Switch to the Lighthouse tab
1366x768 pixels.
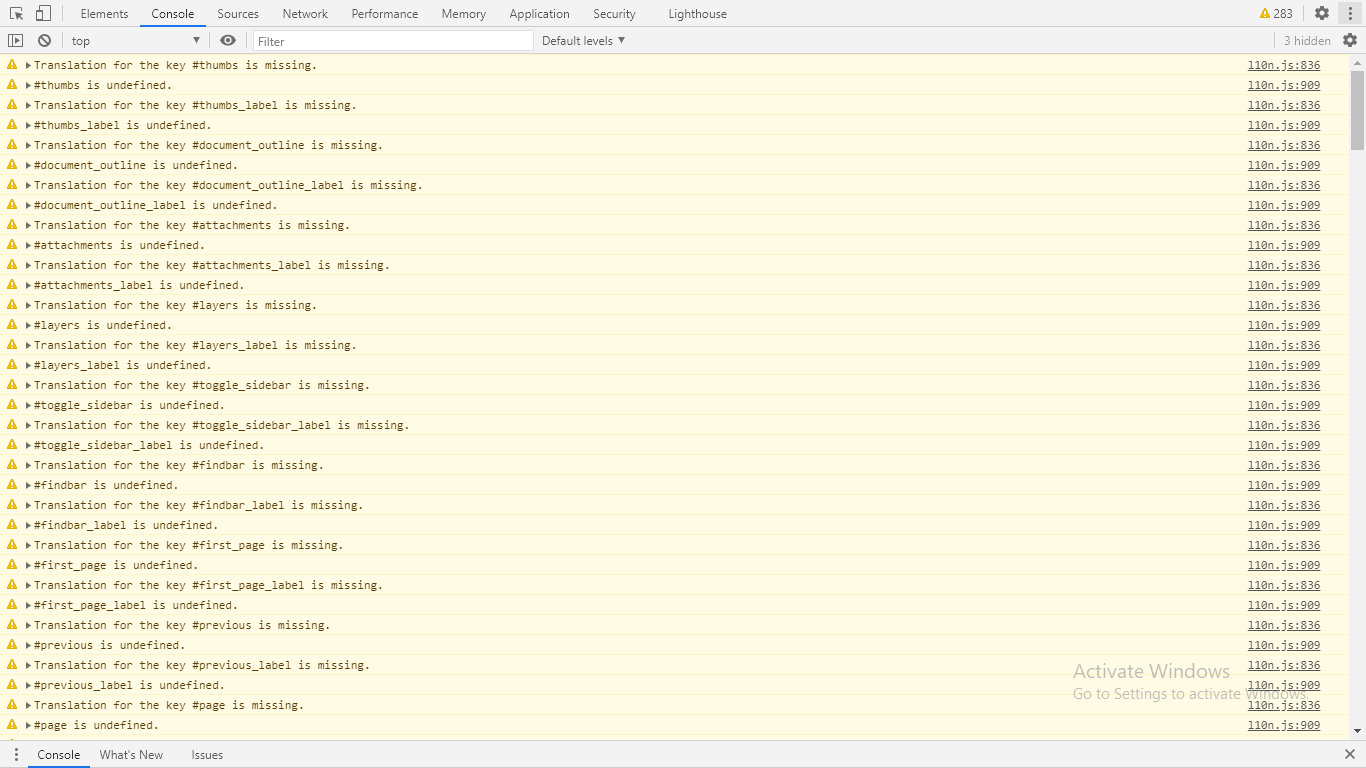tap(697, 13)
